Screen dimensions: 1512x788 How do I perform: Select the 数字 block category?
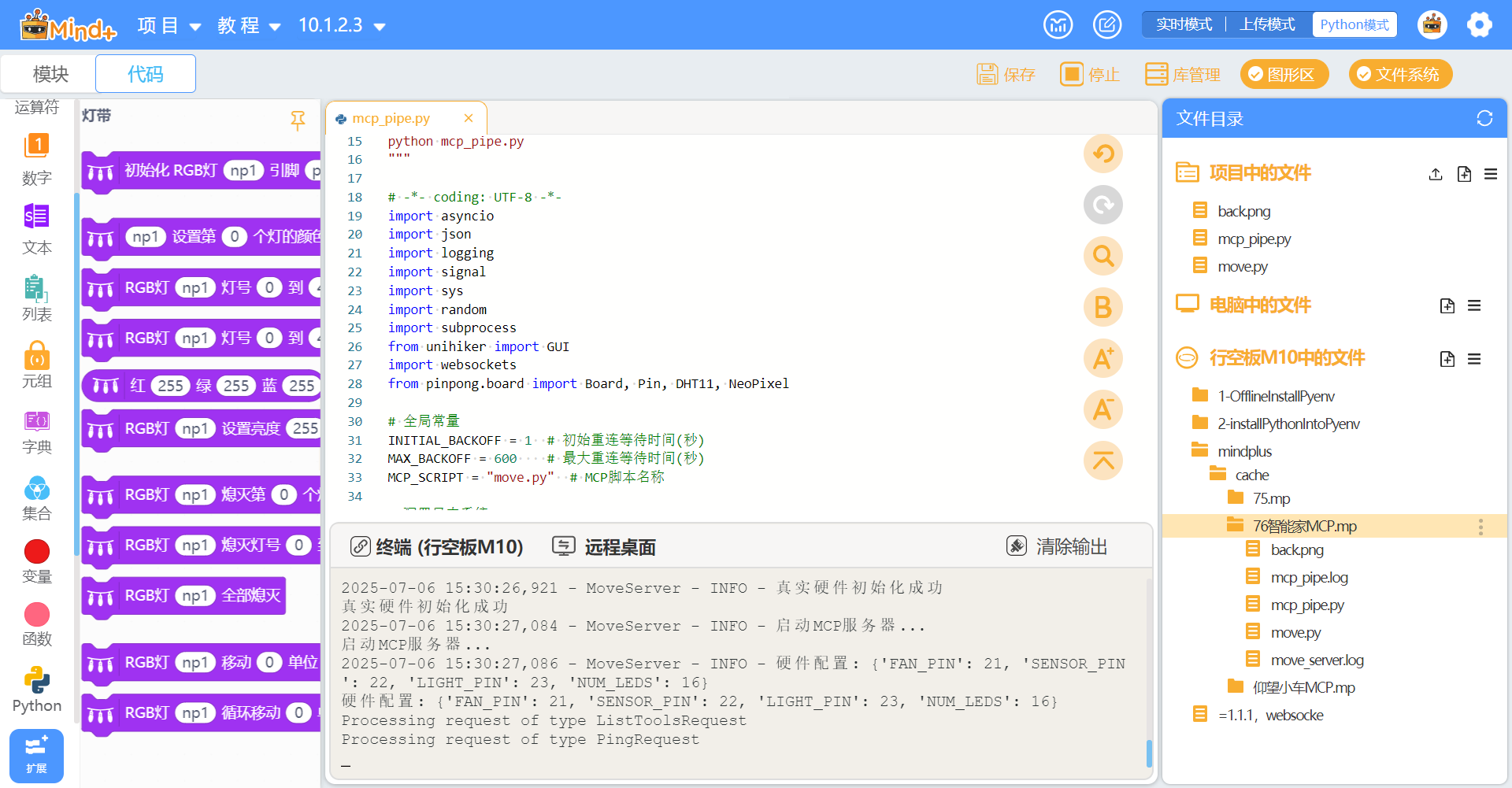pyautogui.click(x=37, y=159)
